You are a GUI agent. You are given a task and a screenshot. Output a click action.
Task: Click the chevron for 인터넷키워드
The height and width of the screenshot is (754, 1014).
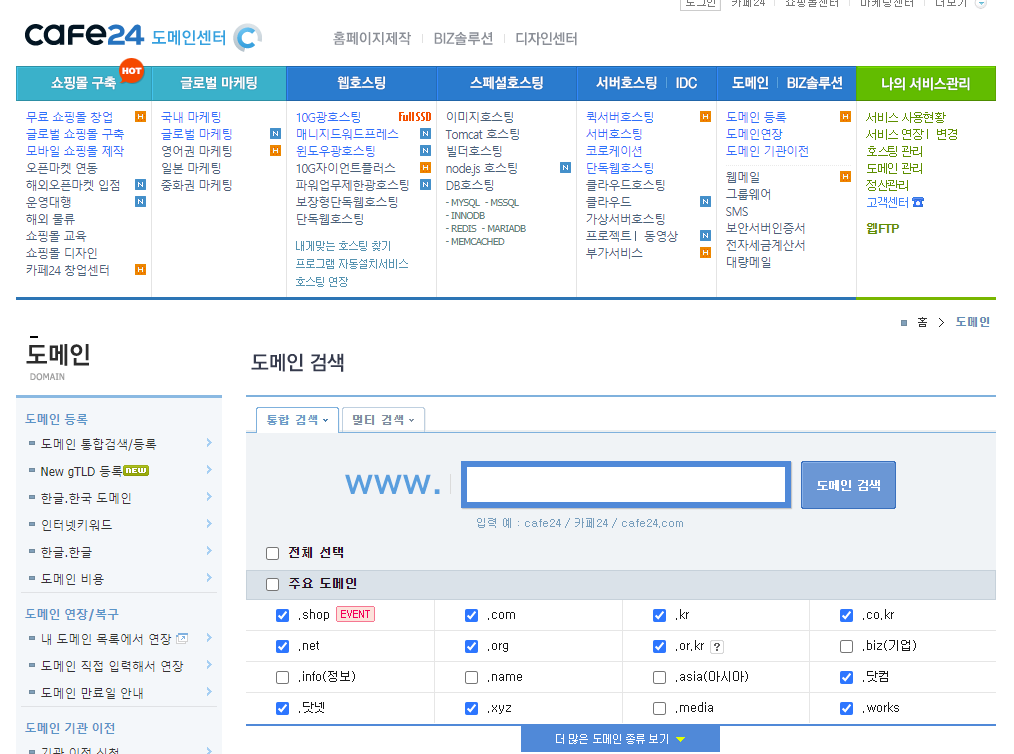pyautogui.click(x=209, y=524)
